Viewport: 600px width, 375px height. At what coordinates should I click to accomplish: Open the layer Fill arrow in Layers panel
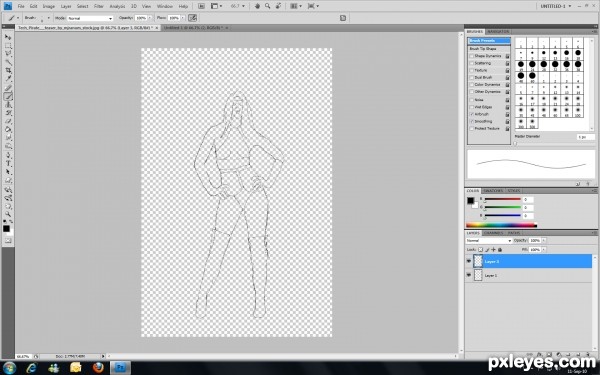point(544,249)
